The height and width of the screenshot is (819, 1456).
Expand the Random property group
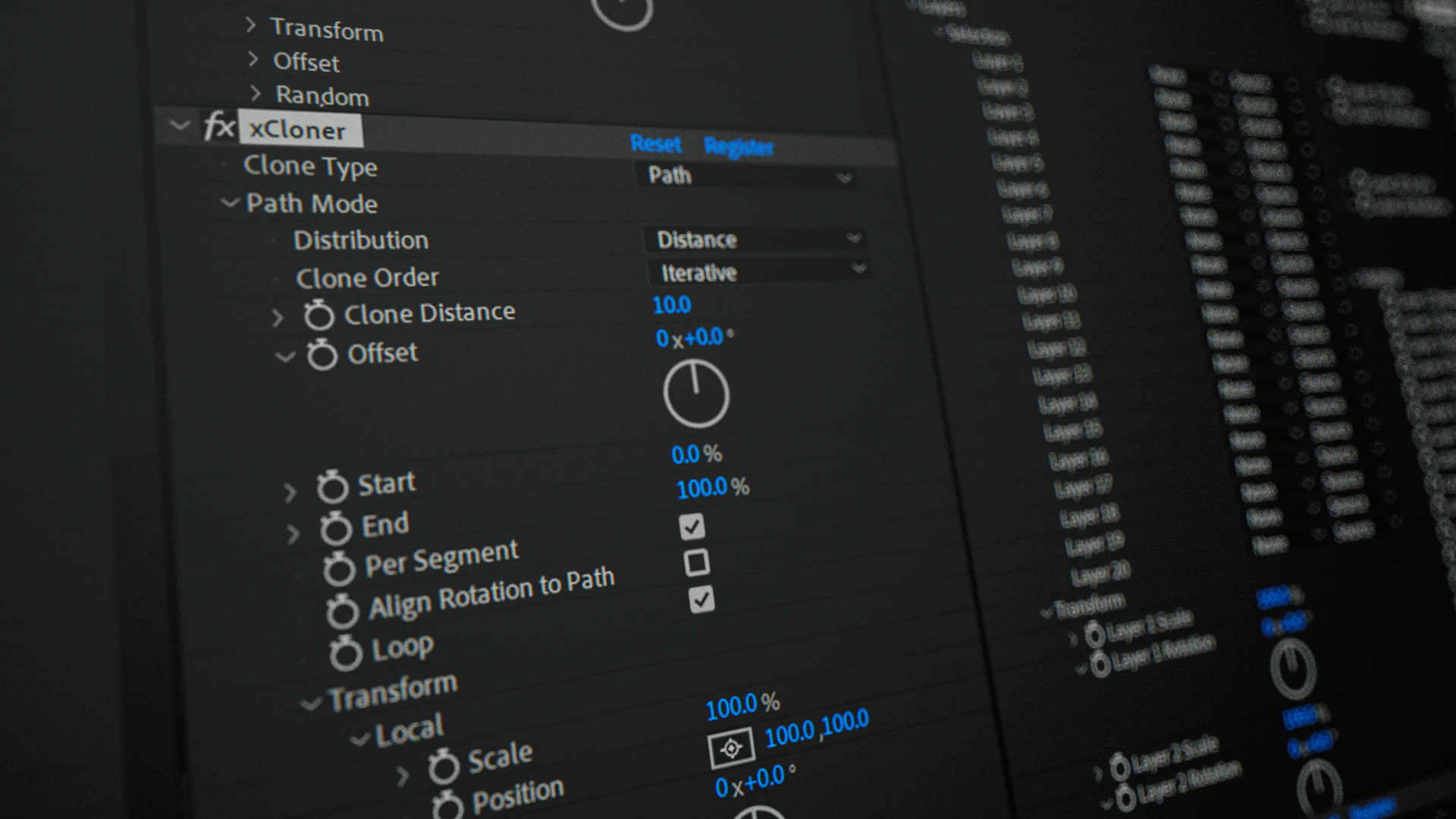click(x=256, y=93)
